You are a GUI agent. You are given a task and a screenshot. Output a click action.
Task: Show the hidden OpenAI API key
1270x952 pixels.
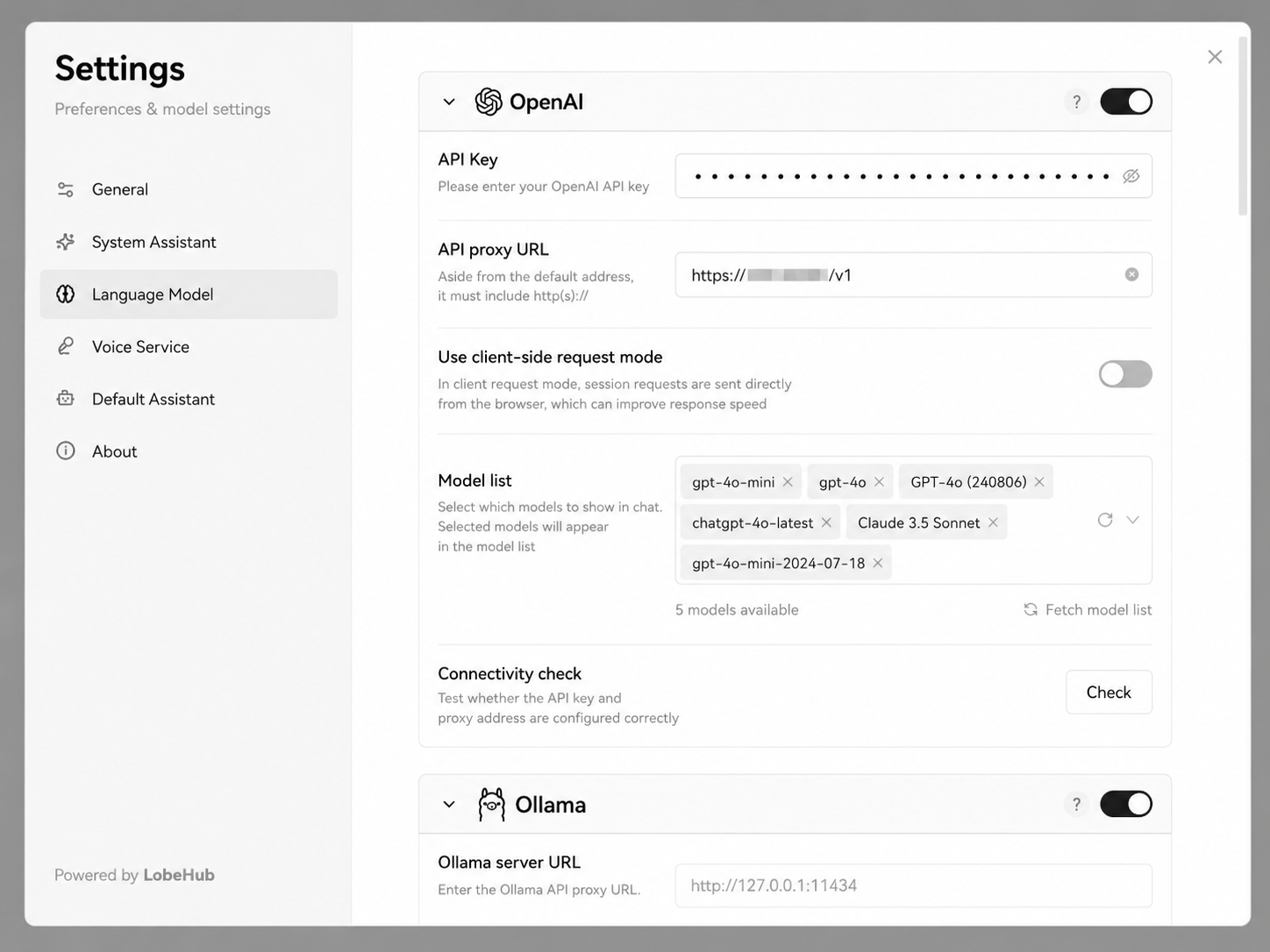1131,176
